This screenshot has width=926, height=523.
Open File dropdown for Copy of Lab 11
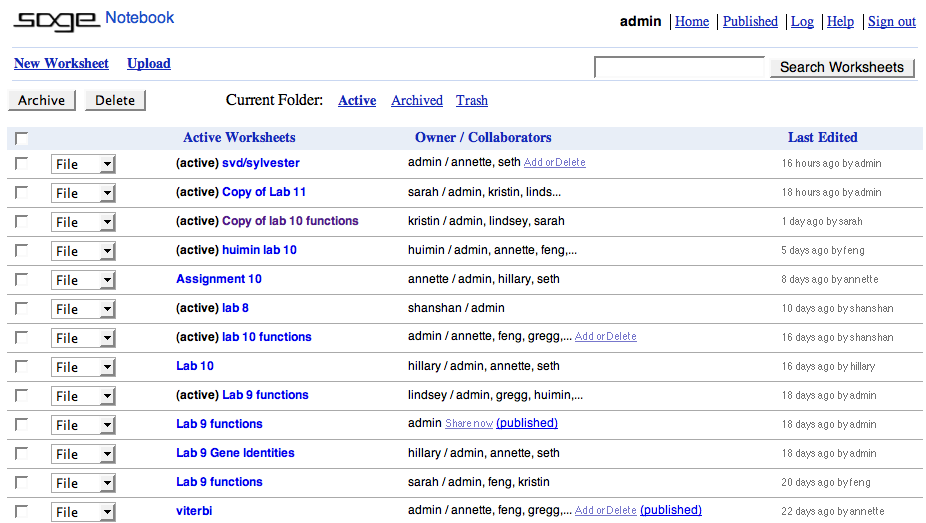coord(83,193)
